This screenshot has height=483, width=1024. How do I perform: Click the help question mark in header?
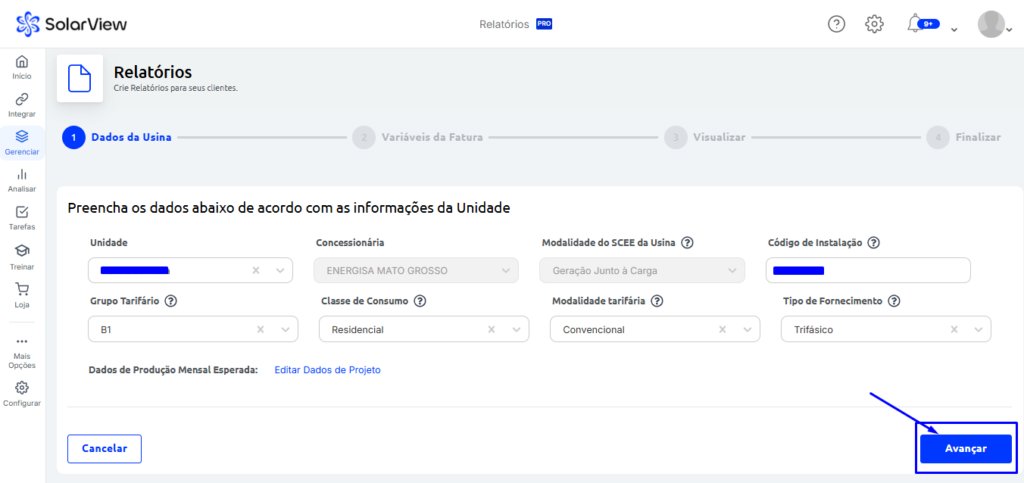click(x=837, y=24)
